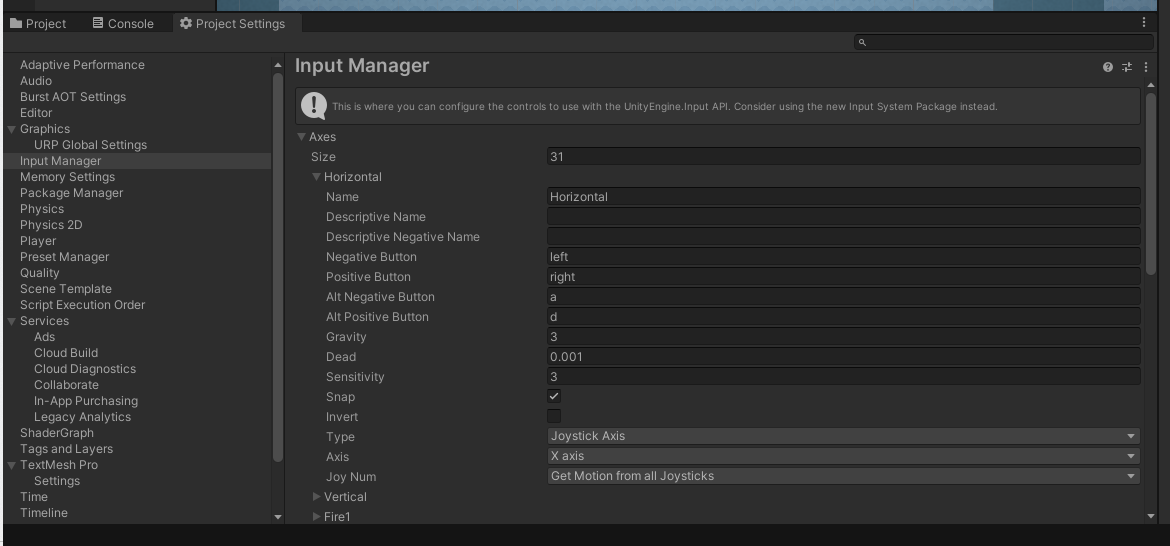1170x546 pixels.
Task: Collapse the Axes foldout
Action: click(x=301, y=136)
